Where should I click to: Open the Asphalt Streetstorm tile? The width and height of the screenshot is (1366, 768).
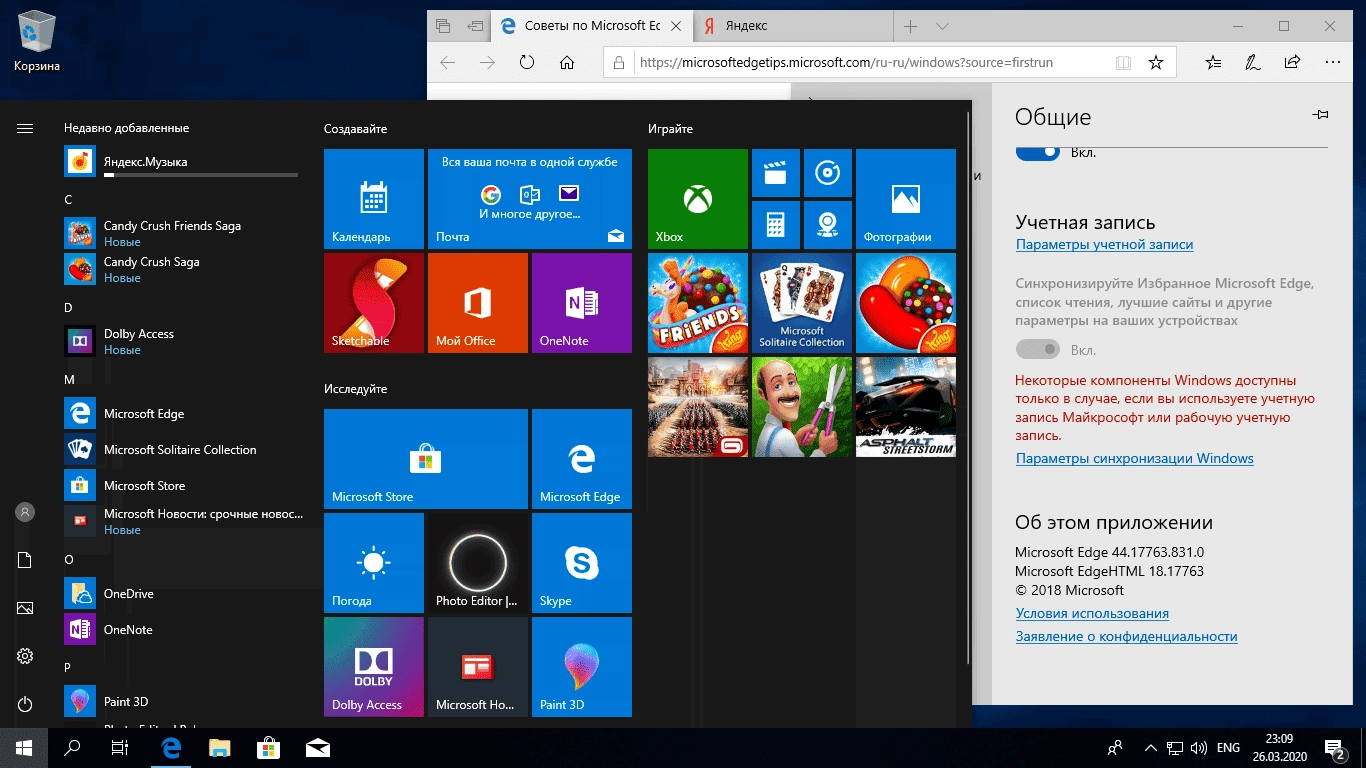906,407
